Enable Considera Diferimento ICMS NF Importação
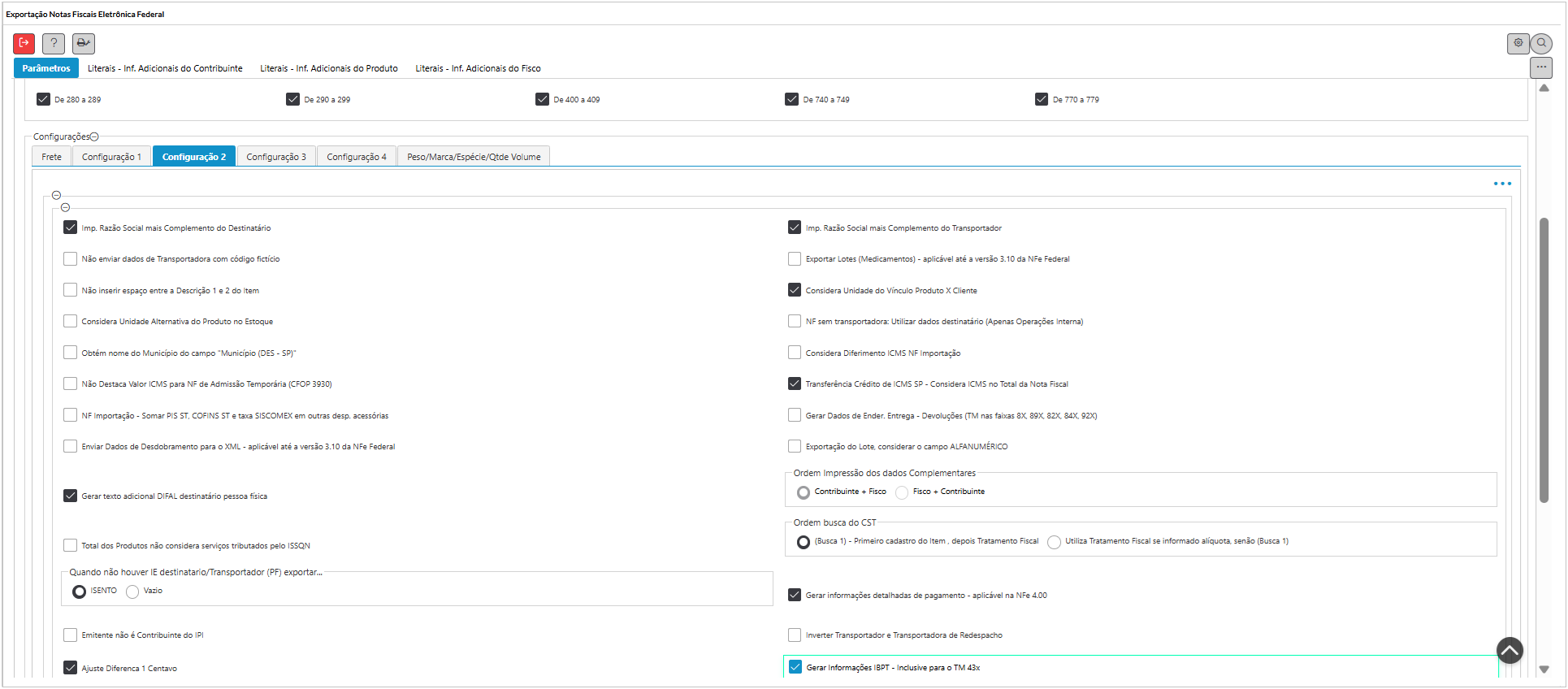 tap(795, 353)
